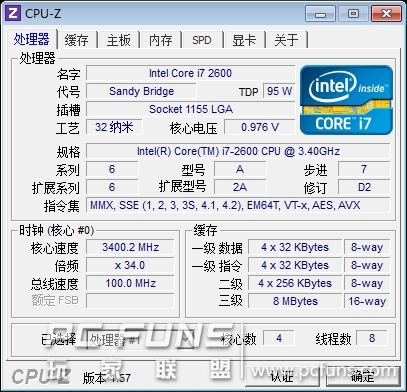Click the 二级 cache value 4 x 256 KBytes
Image resolution: width=407 pixels, height=392 pixels.
tap(295, 283)
